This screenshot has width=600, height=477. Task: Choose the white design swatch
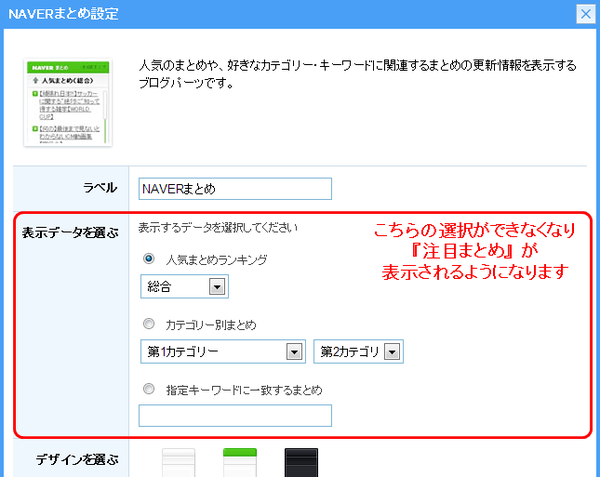pos(178,462)
